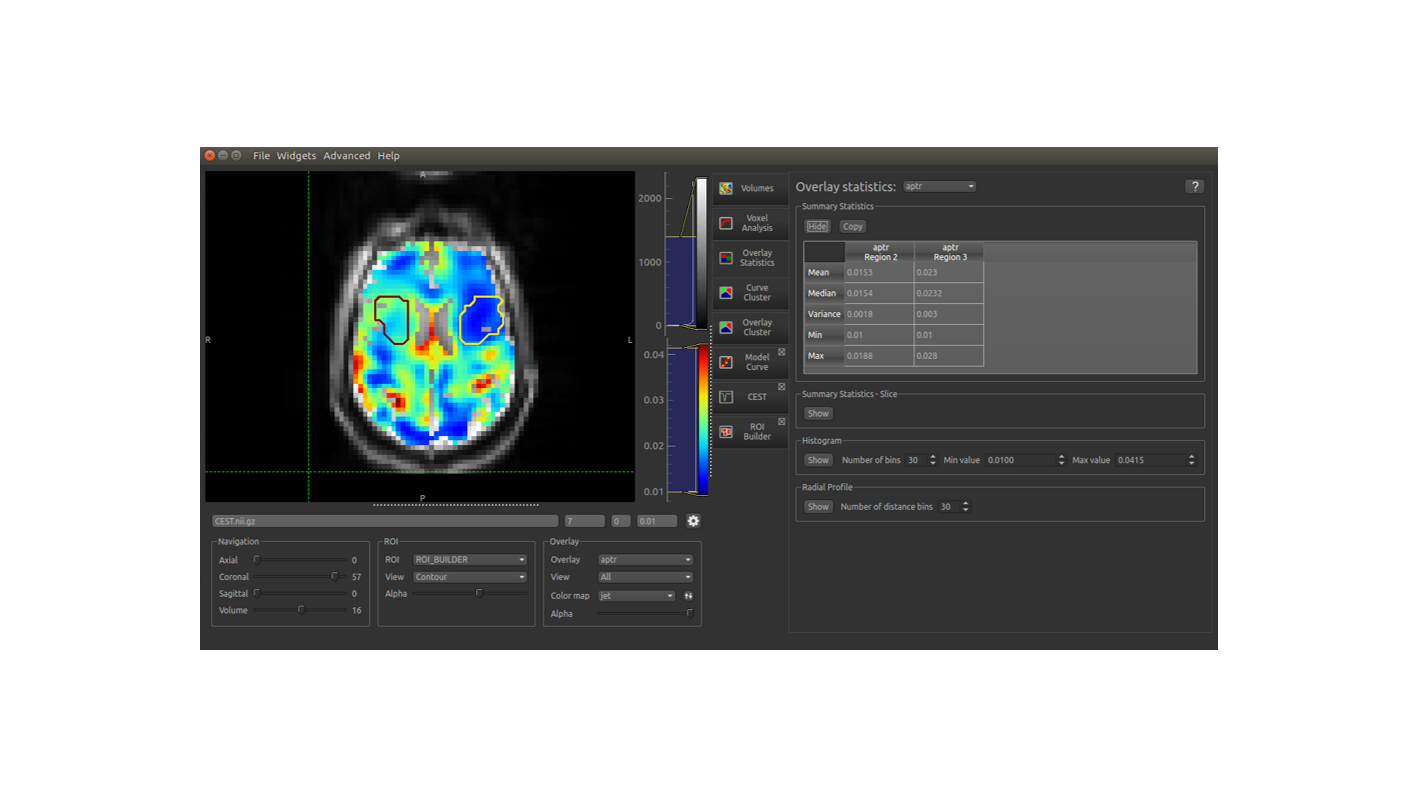Open the Model Curve widget
This screenshot has width=1422, height=787.
[x=749, y=362]
